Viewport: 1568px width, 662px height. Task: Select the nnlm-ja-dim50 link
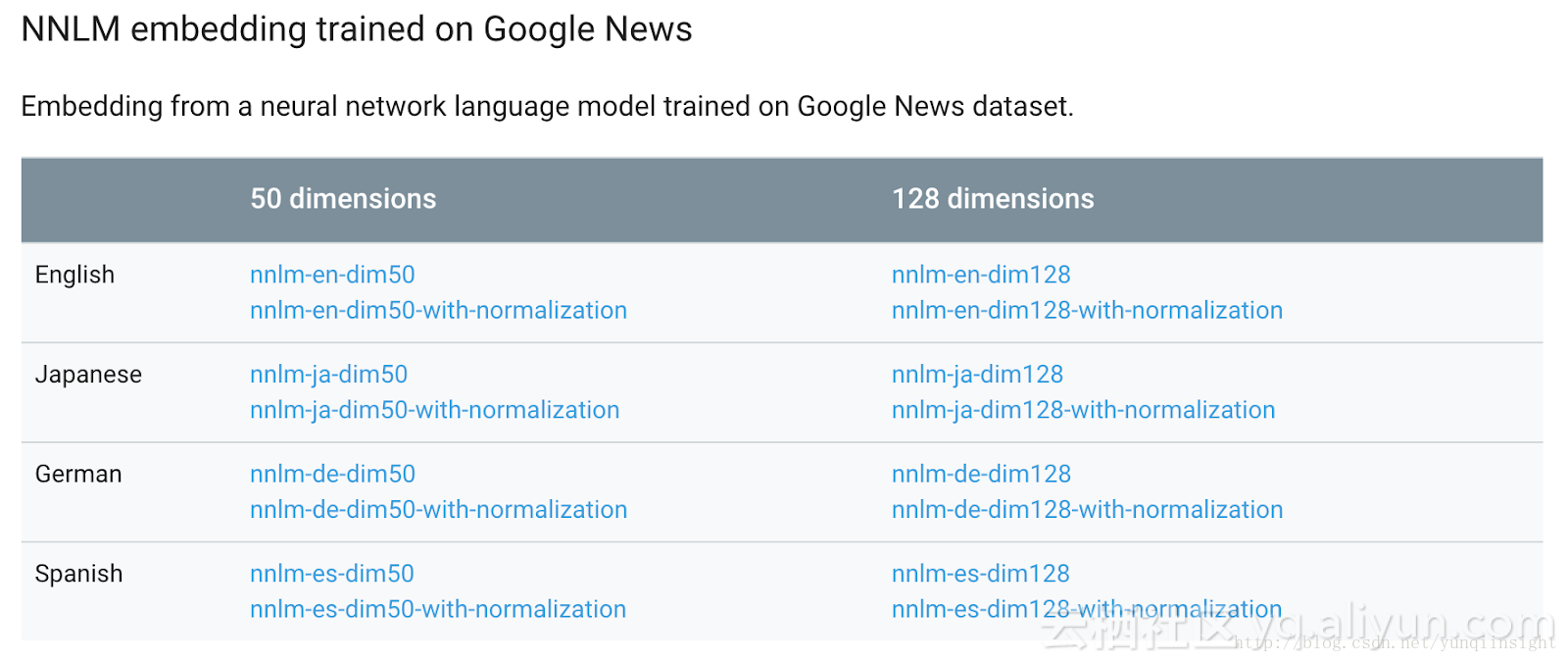tap(328, 375)
